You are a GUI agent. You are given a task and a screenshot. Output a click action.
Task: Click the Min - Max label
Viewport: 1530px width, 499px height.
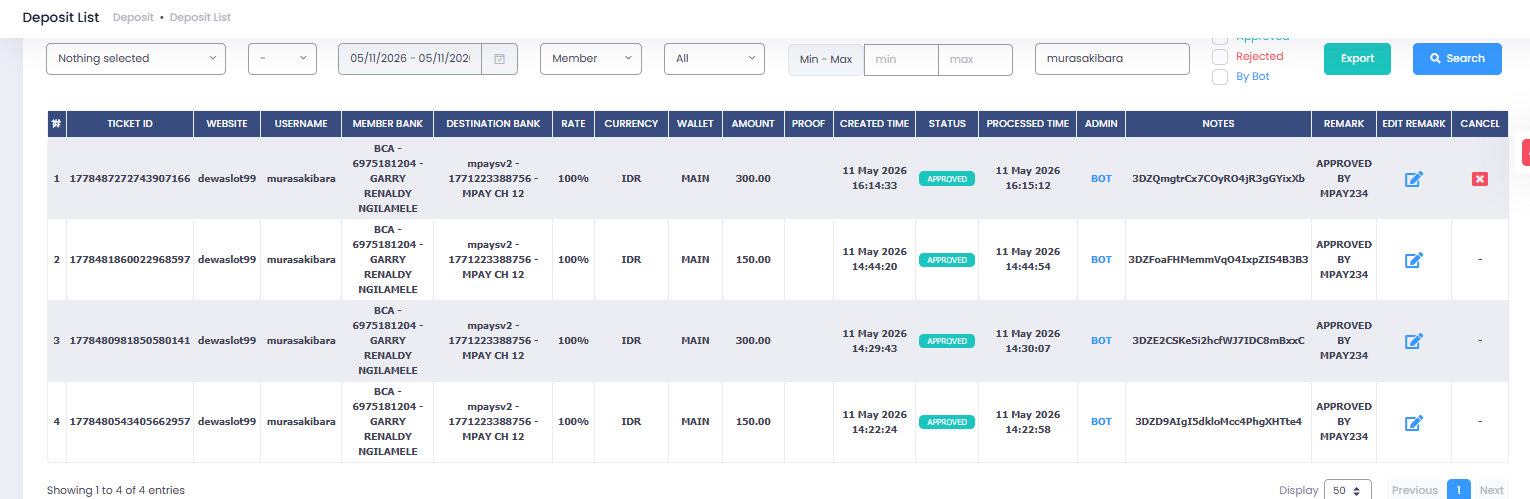(x=826, y=59)
